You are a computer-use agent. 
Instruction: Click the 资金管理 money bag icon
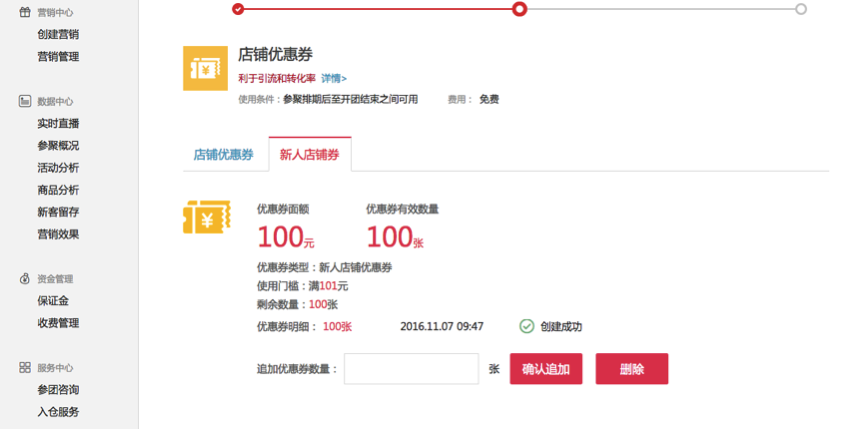pos(24,279)
